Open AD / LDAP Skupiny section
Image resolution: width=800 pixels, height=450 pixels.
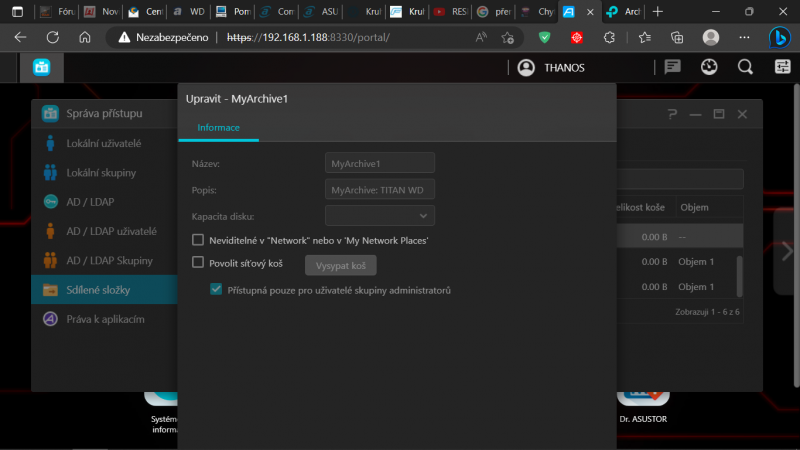click(x=104, y=261)
